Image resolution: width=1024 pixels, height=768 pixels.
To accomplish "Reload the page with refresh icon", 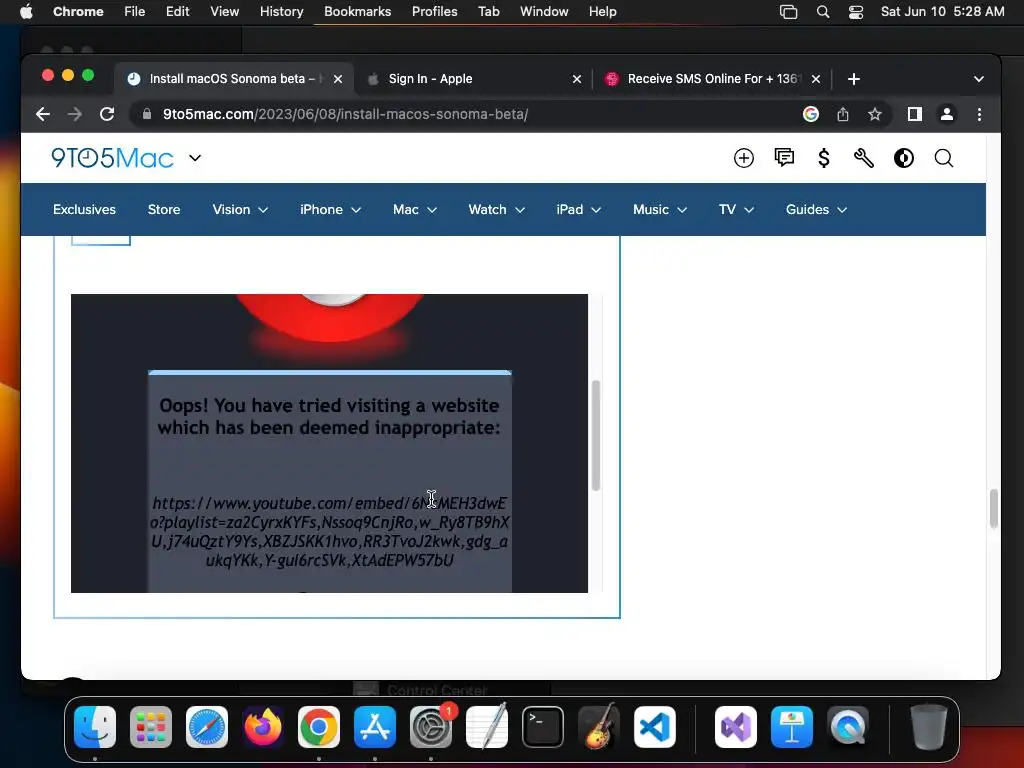I will coord(107,114).
